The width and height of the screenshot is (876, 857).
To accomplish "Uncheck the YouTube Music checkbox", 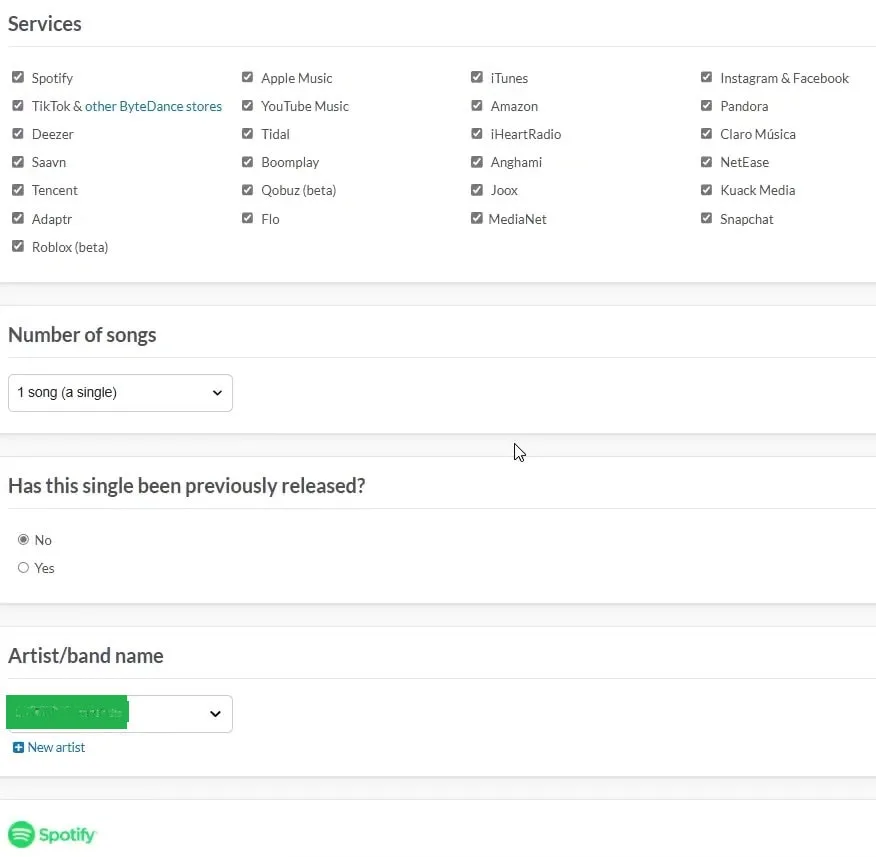I will (247, 106).
